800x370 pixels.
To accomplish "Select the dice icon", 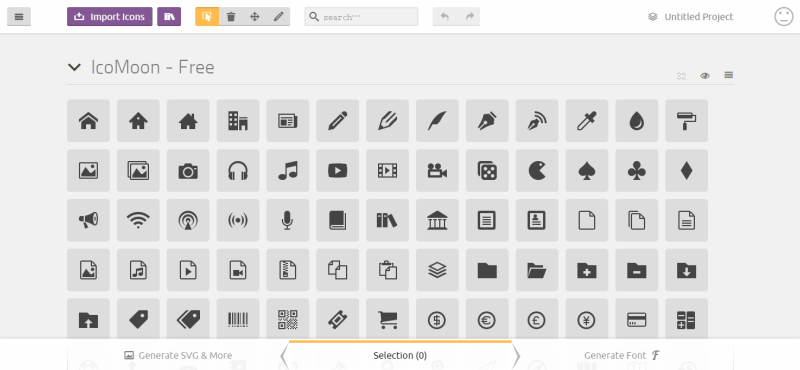I will pos(487,170).
